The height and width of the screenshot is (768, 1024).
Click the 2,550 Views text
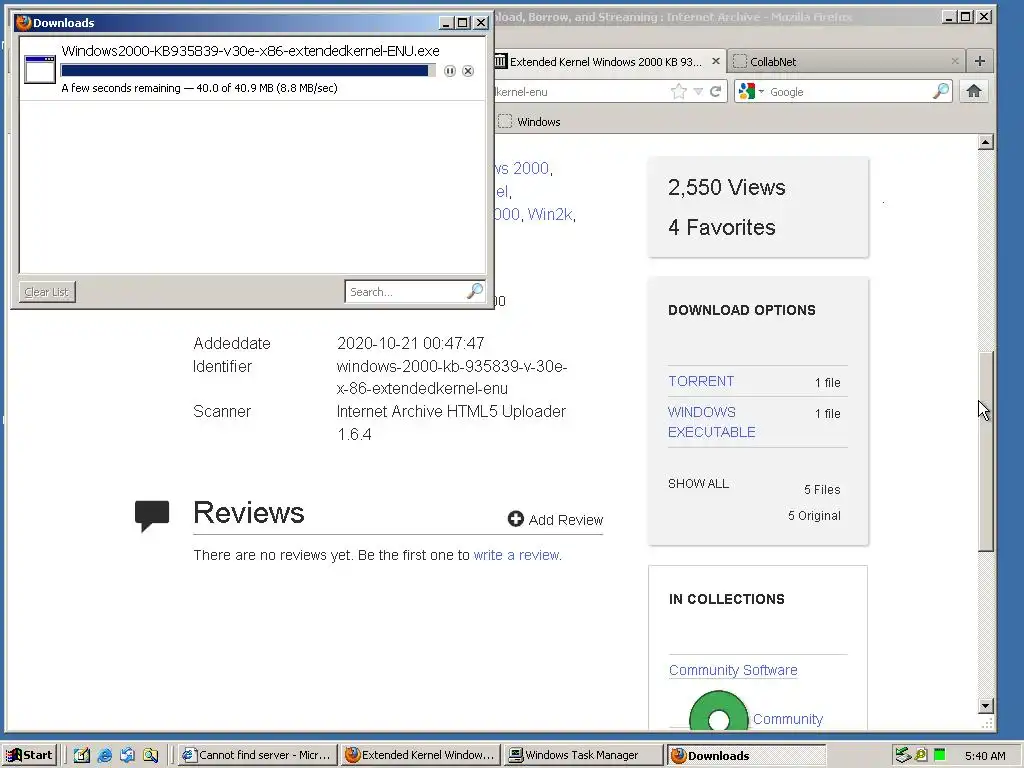[726, 187]
